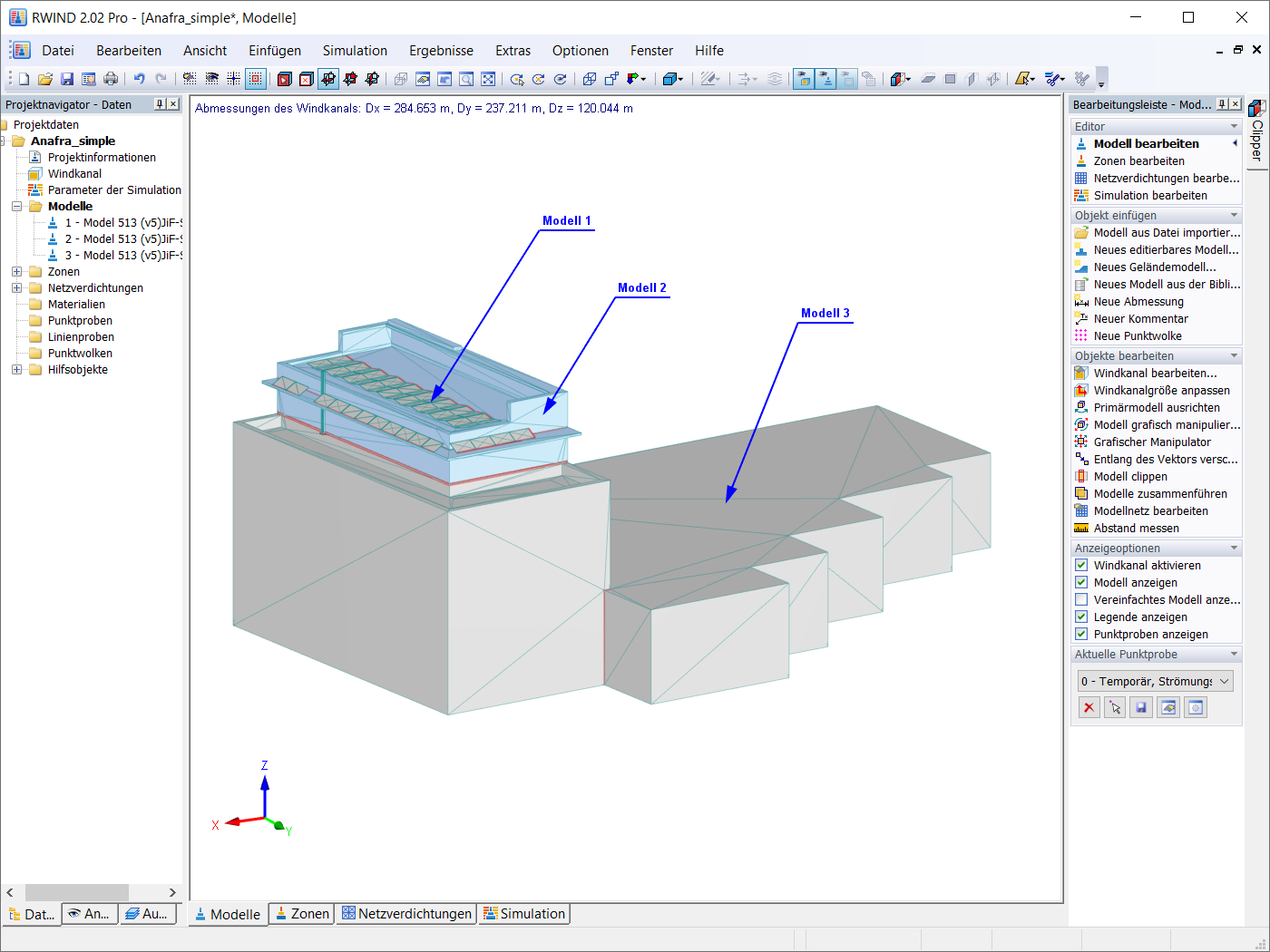Viewport: 1270px width, 952px height.
Task: Click the Parameter der Simulation tree icon
Action: [35, 189]
